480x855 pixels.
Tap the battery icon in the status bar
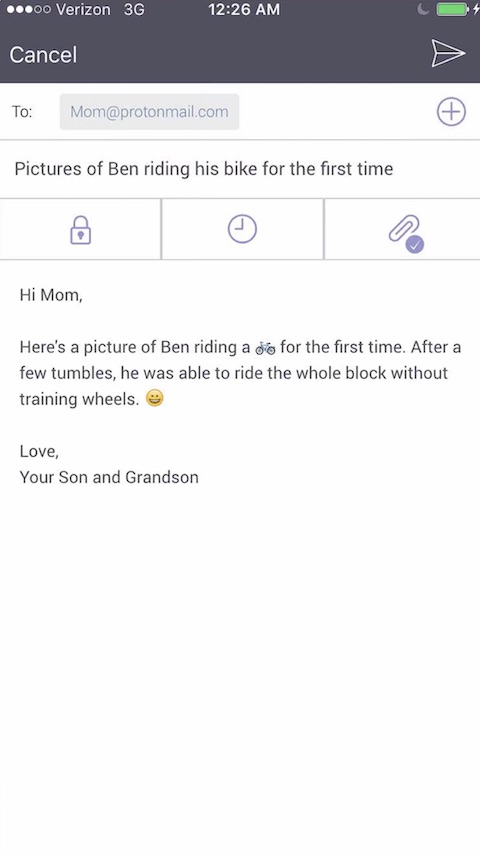coord(453,9)
